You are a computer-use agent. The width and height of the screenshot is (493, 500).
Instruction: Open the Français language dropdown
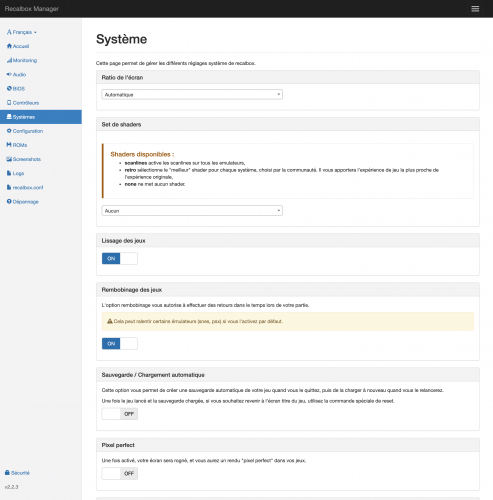(22, 32)
